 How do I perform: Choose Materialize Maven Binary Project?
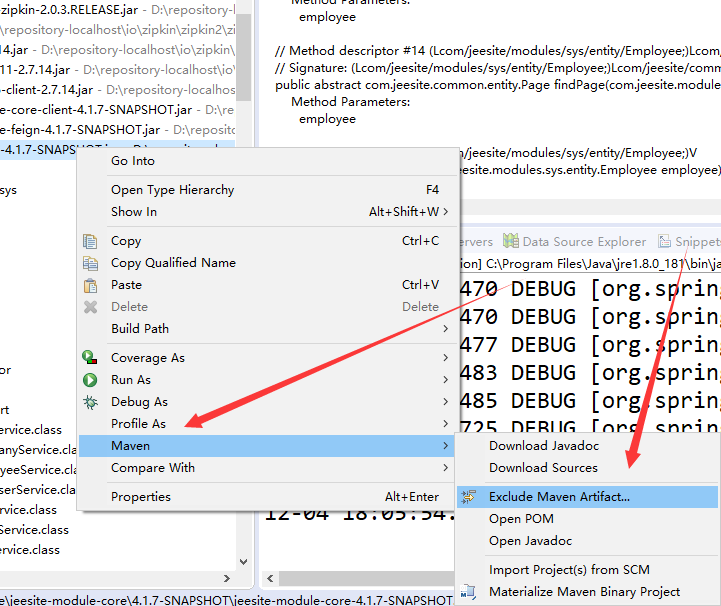(x=587, y=592)
